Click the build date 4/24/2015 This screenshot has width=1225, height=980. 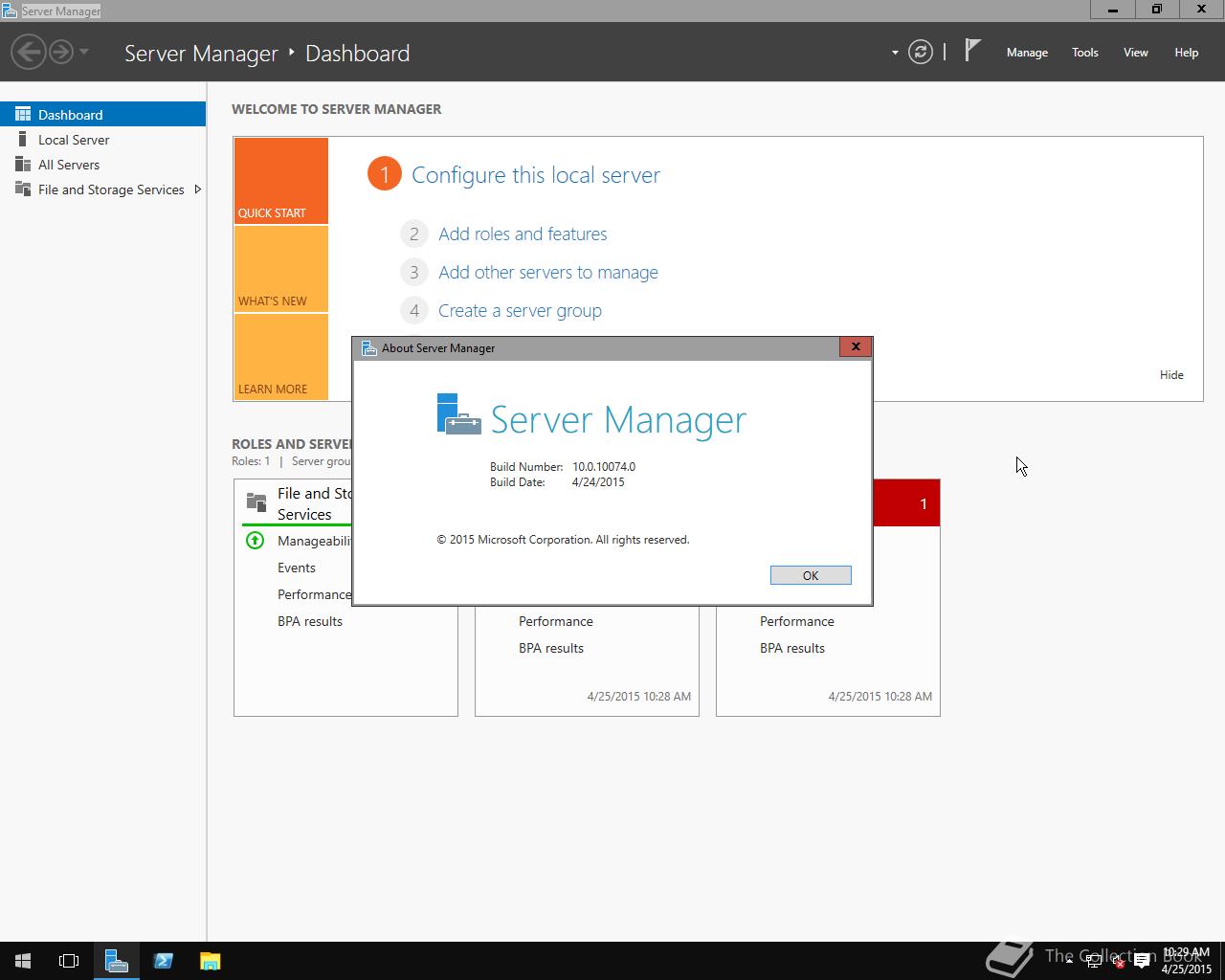click(598, 481)
